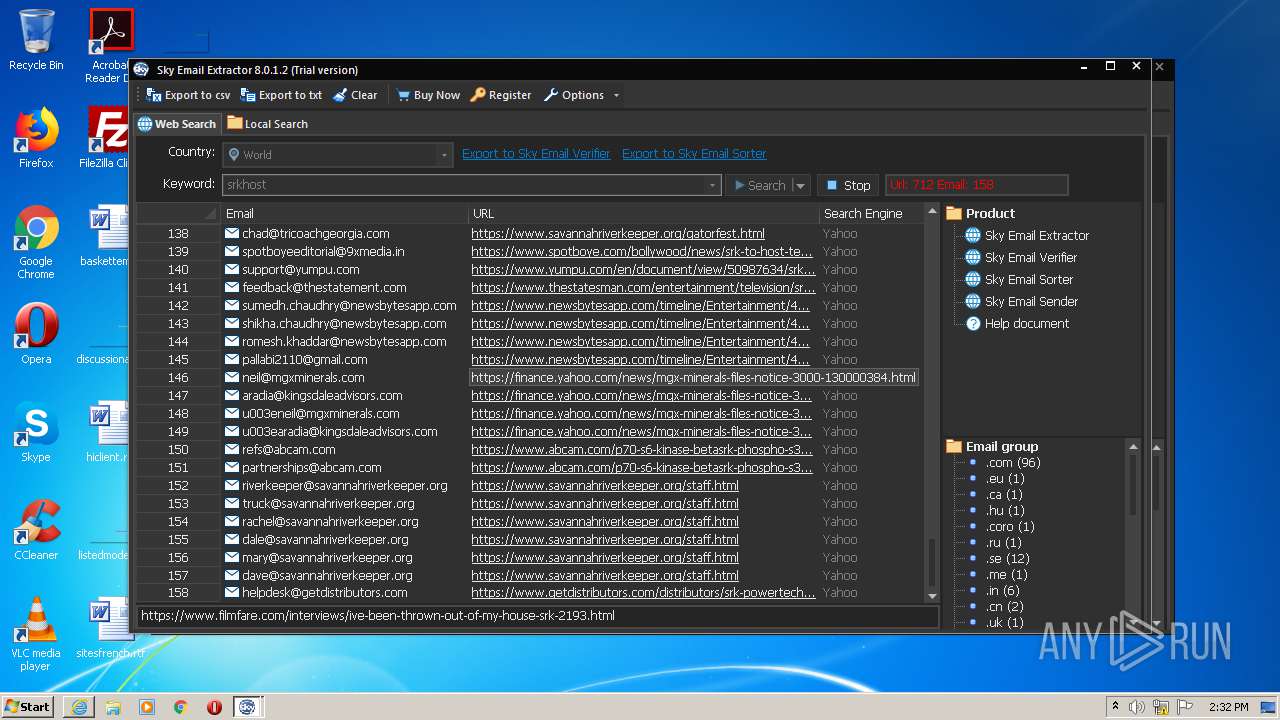Image resolution: width=1280 pixels, height=720 pixels.
Task: Select Sky Email Sender in Product tree
Action: [1030, 302]
